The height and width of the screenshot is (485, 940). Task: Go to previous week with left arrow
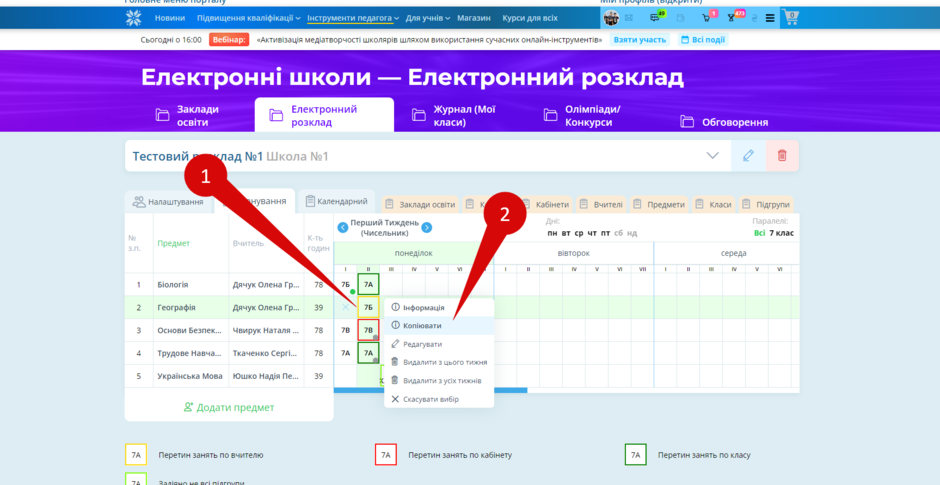coord(342,227)
